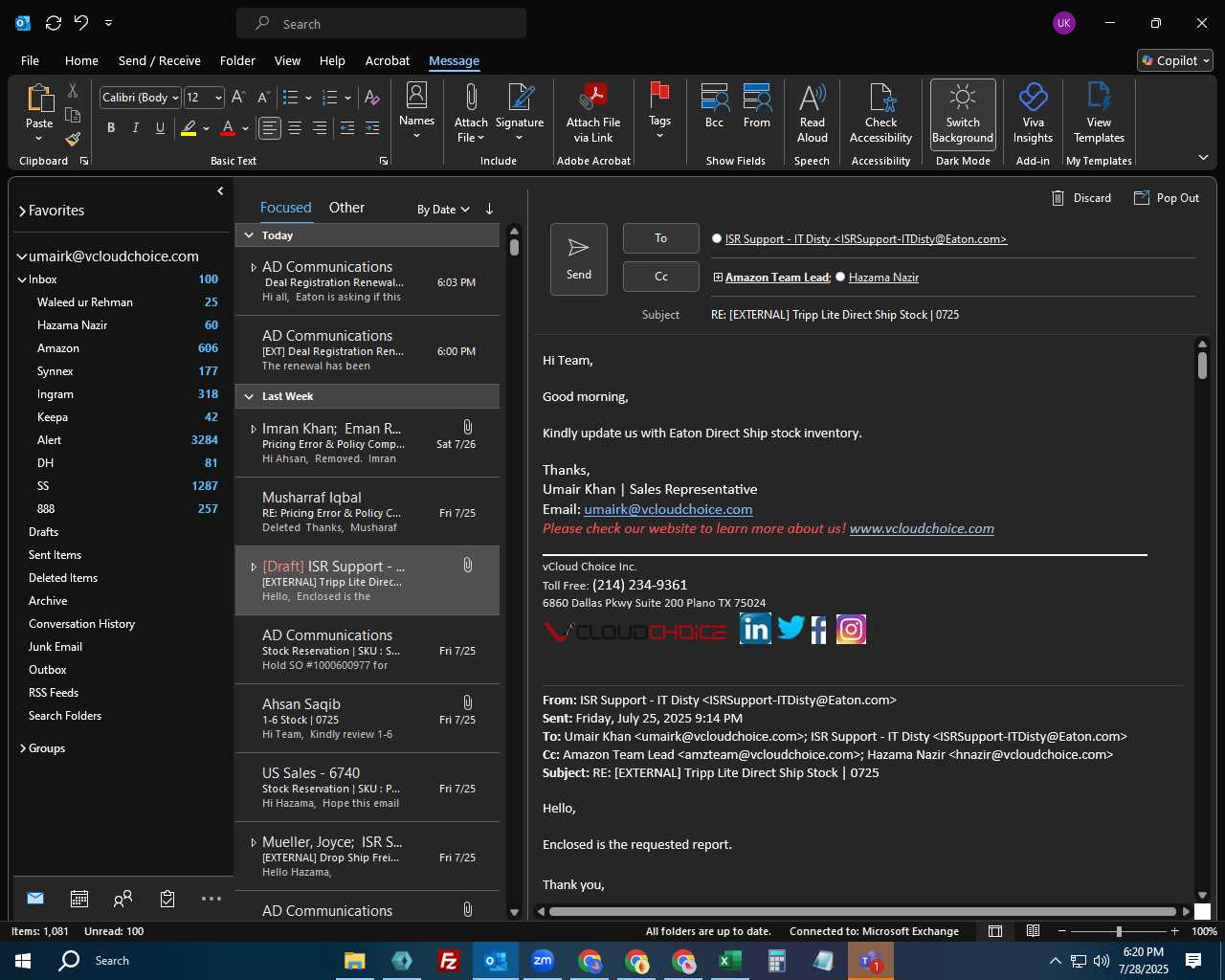
Task: Click the search box in title bar
Action: [x=381, y=23]
